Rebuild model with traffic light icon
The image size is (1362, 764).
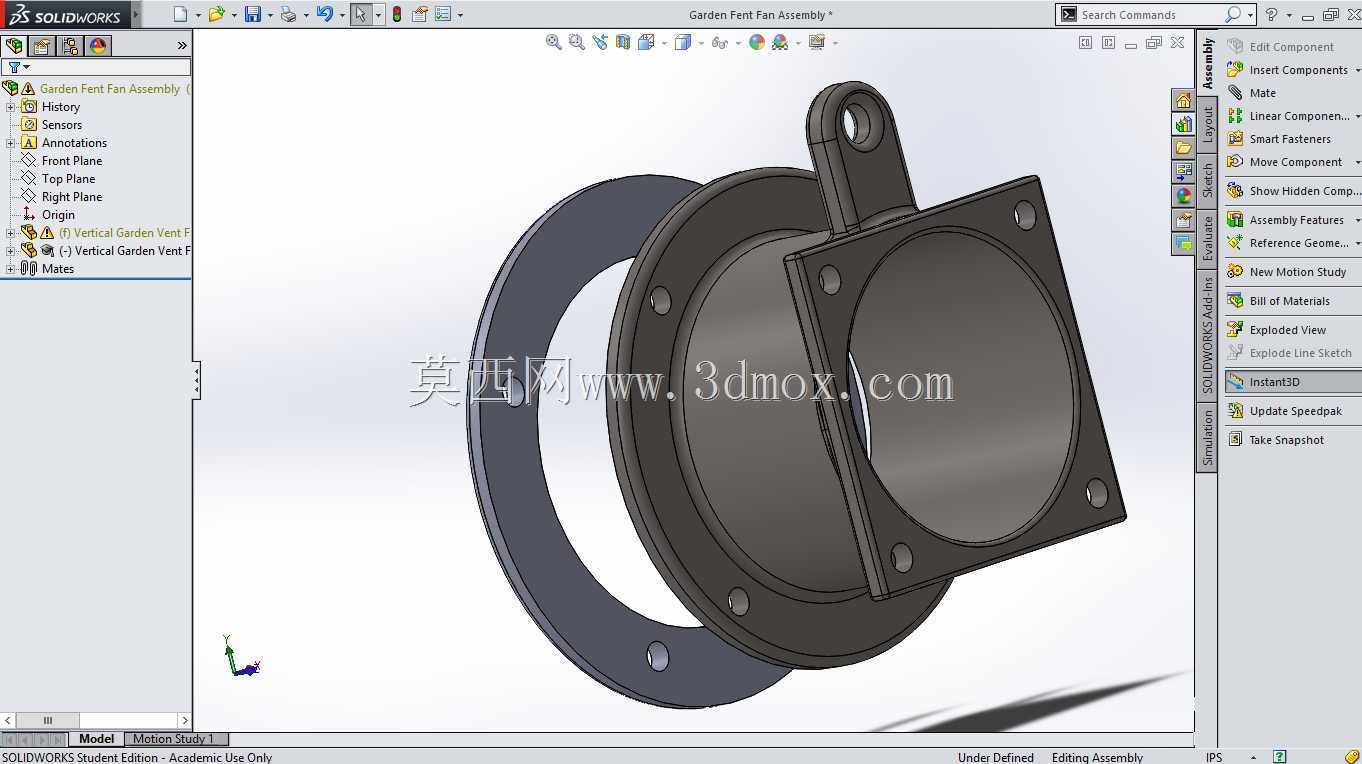397,14
